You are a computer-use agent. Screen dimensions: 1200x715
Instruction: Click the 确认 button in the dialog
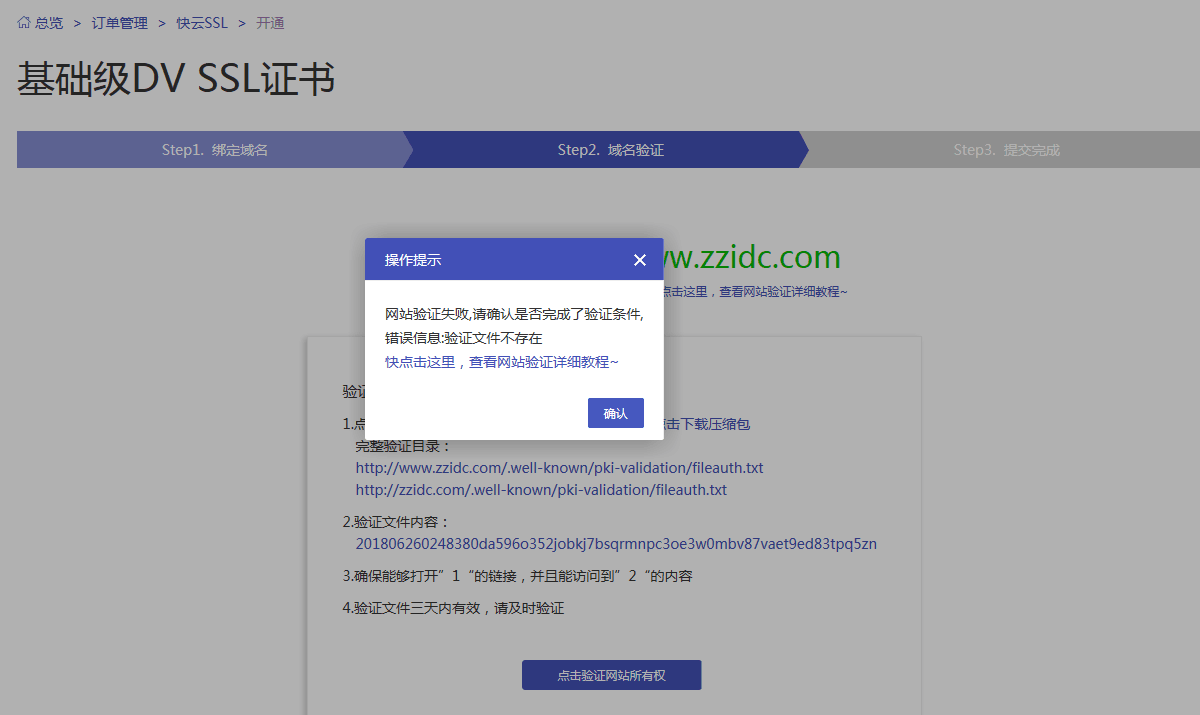[615, 413]
